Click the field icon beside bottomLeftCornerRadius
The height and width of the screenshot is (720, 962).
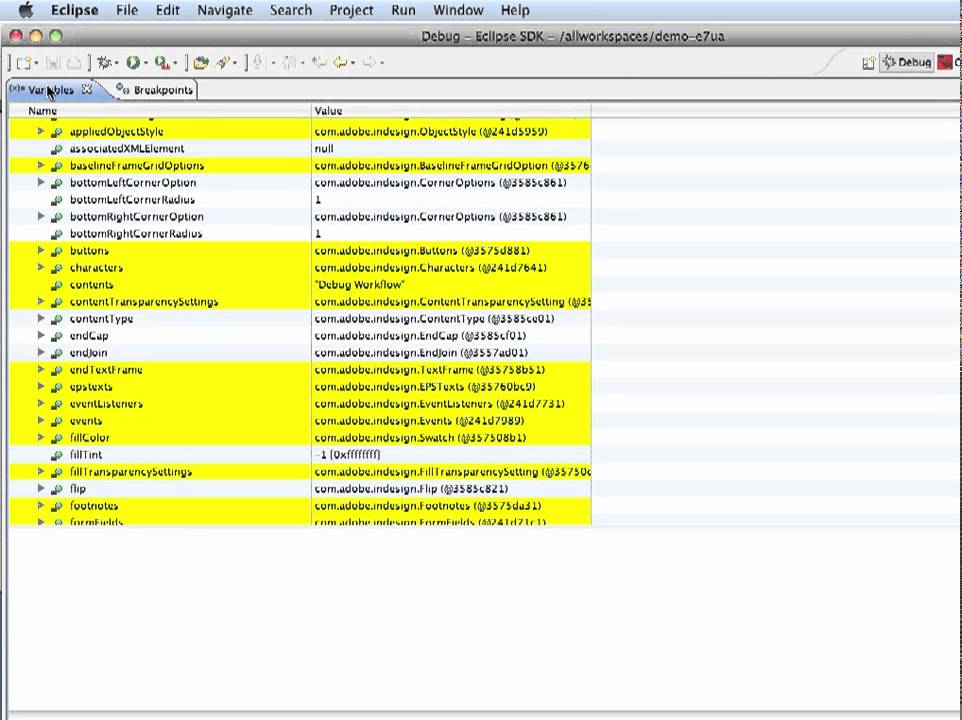(56, 200)
